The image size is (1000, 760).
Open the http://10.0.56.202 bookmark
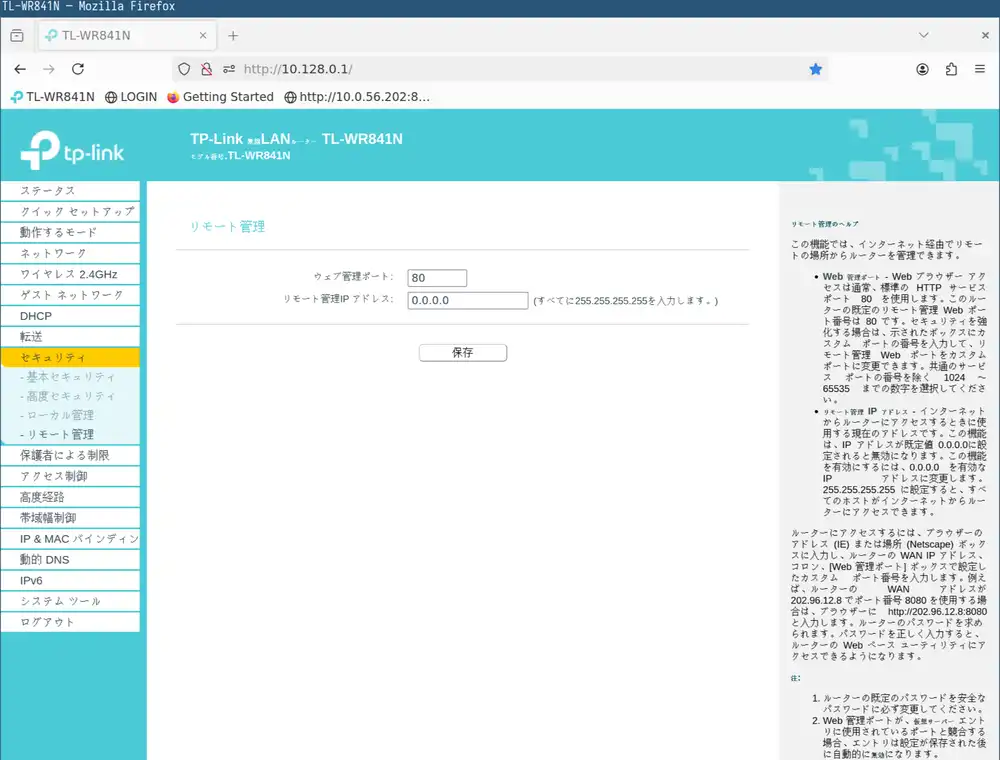coord(357,97)
